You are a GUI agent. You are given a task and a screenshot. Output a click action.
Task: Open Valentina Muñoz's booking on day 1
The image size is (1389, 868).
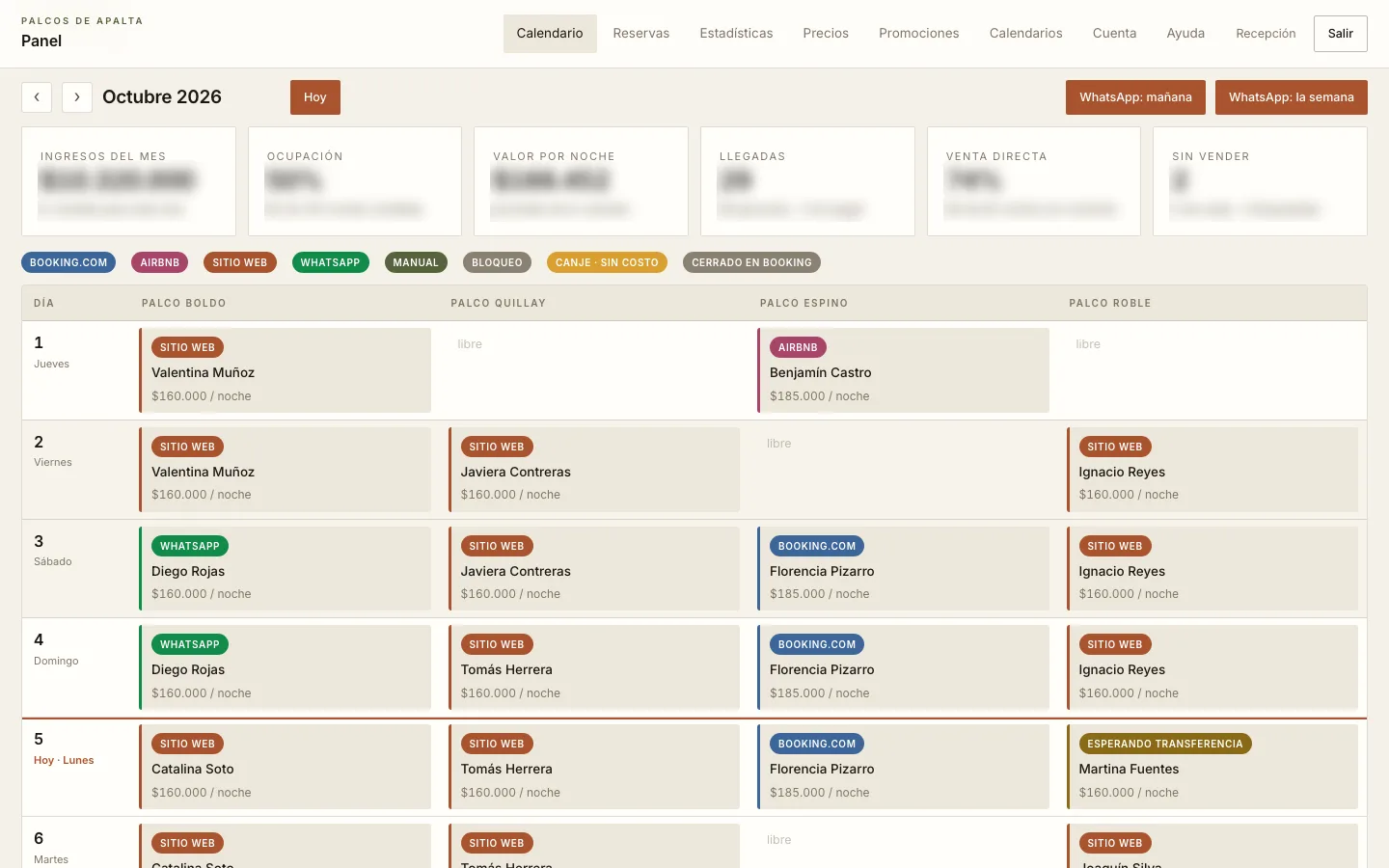[x=285, y=370]
